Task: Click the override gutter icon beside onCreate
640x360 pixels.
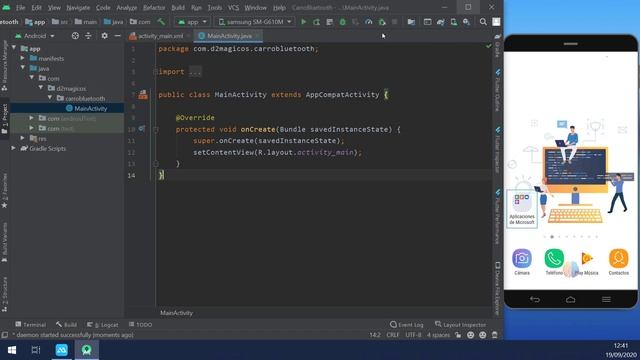Action: pos(142,129)
